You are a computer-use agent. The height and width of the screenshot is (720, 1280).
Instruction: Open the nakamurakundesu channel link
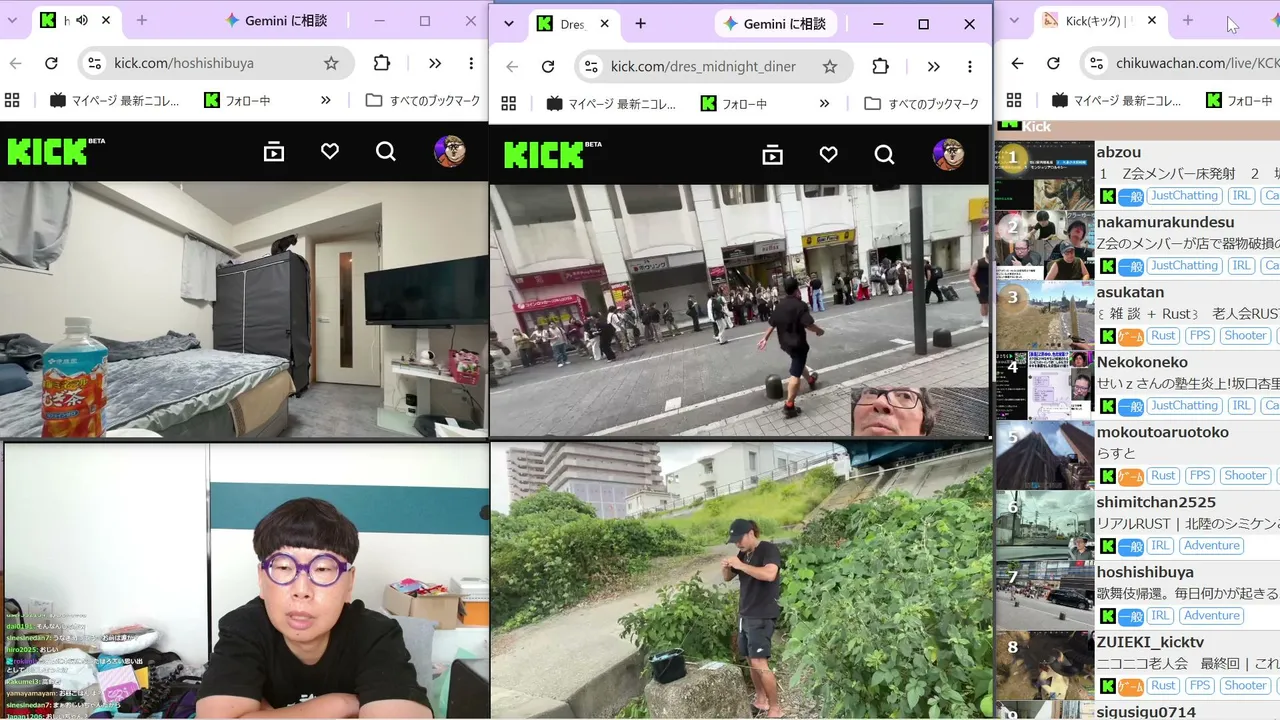(1165, 222)
